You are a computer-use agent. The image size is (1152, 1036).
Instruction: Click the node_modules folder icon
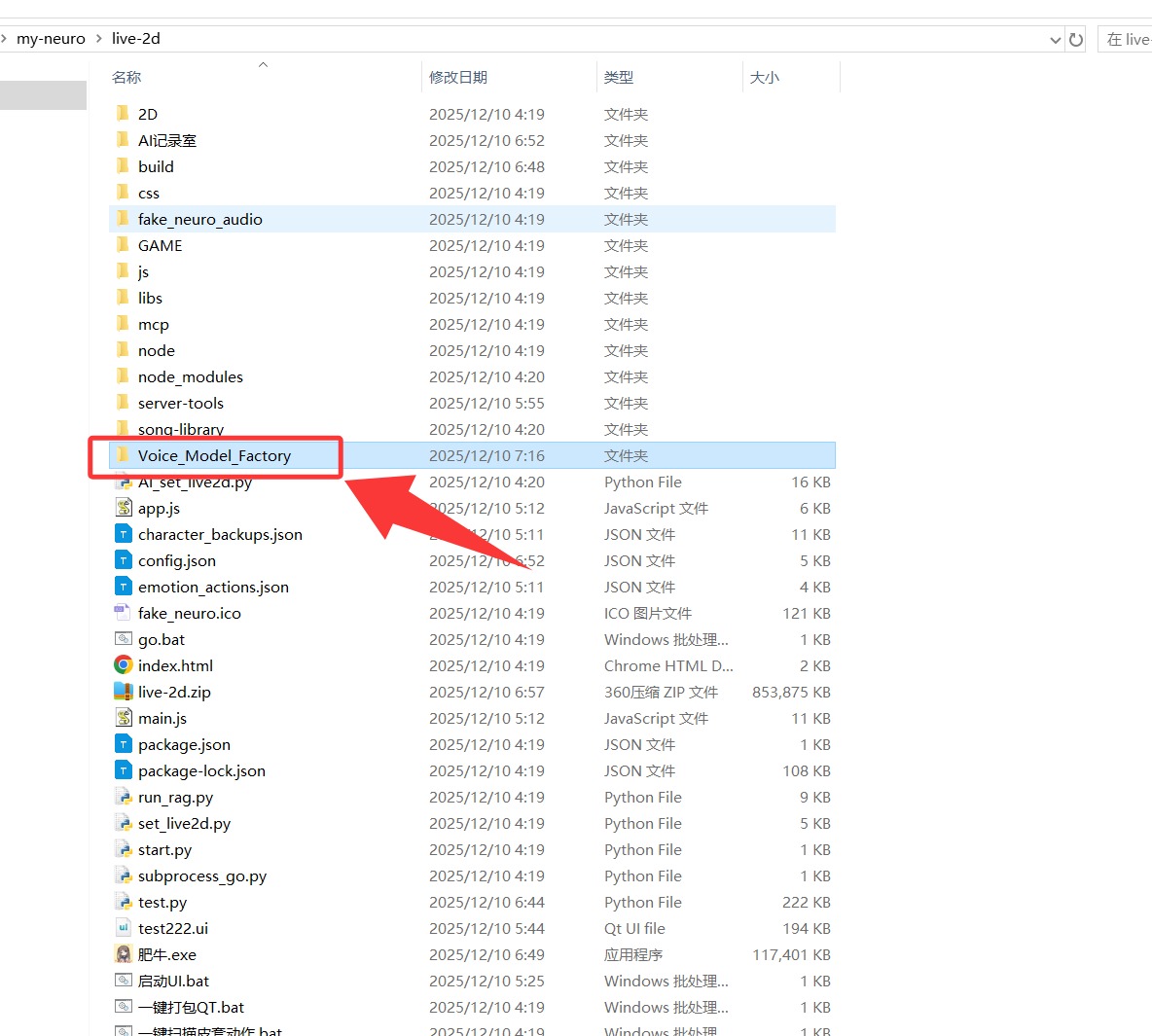click(124, 376)
